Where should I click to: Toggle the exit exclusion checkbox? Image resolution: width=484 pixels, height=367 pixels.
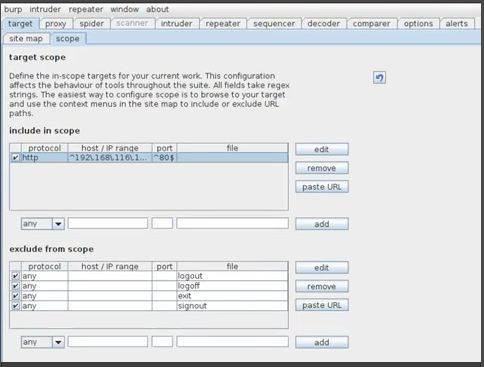pyautogui.click(x=15, y=296)
